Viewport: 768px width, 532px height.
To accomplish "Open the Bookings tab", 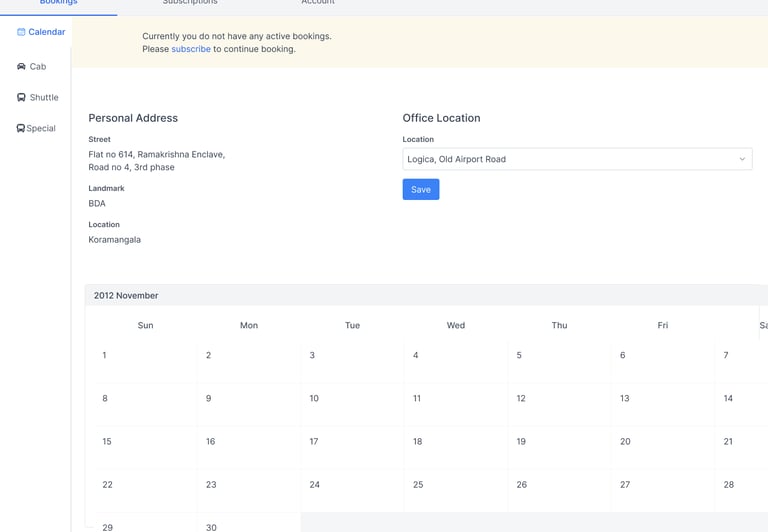I will click(58, 4).
